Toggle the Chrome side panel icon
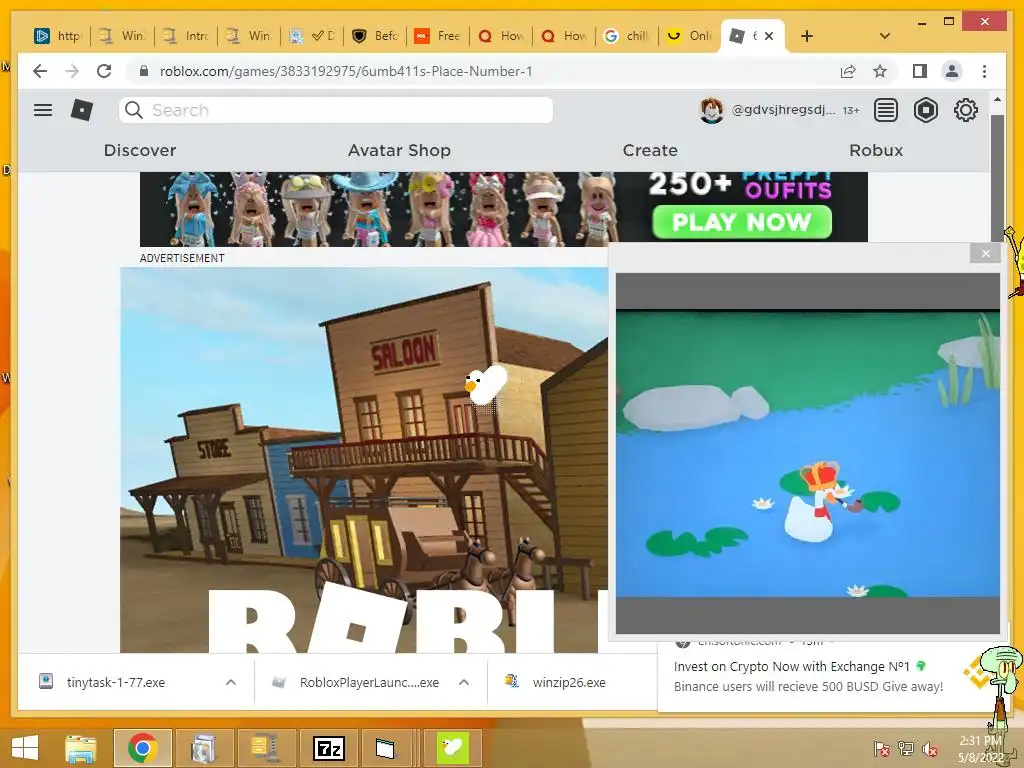The image size is (1024, 768). [920, 71]
